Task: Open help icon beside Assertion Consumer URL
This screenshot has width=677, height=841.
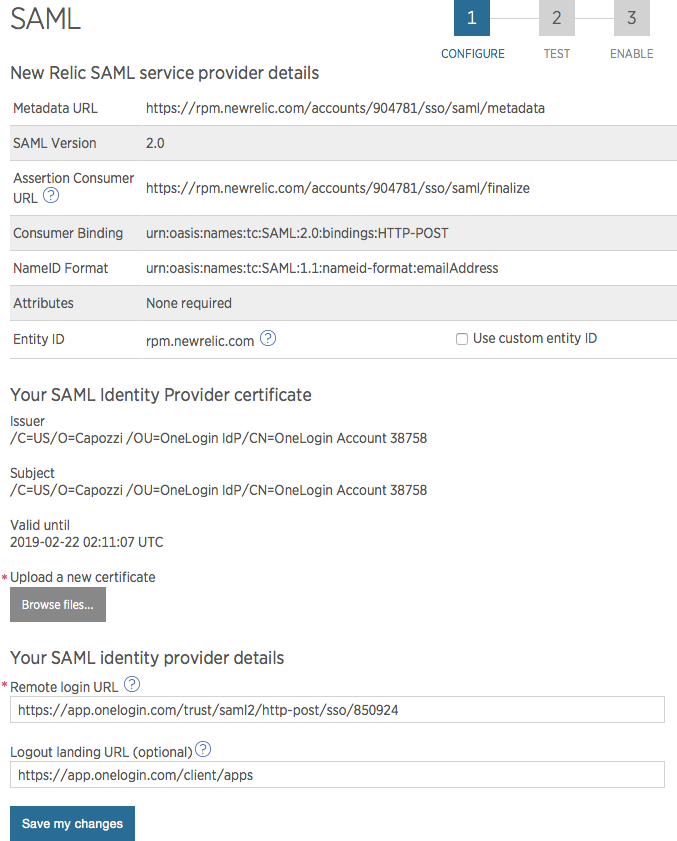Action: tap(51, 196)
